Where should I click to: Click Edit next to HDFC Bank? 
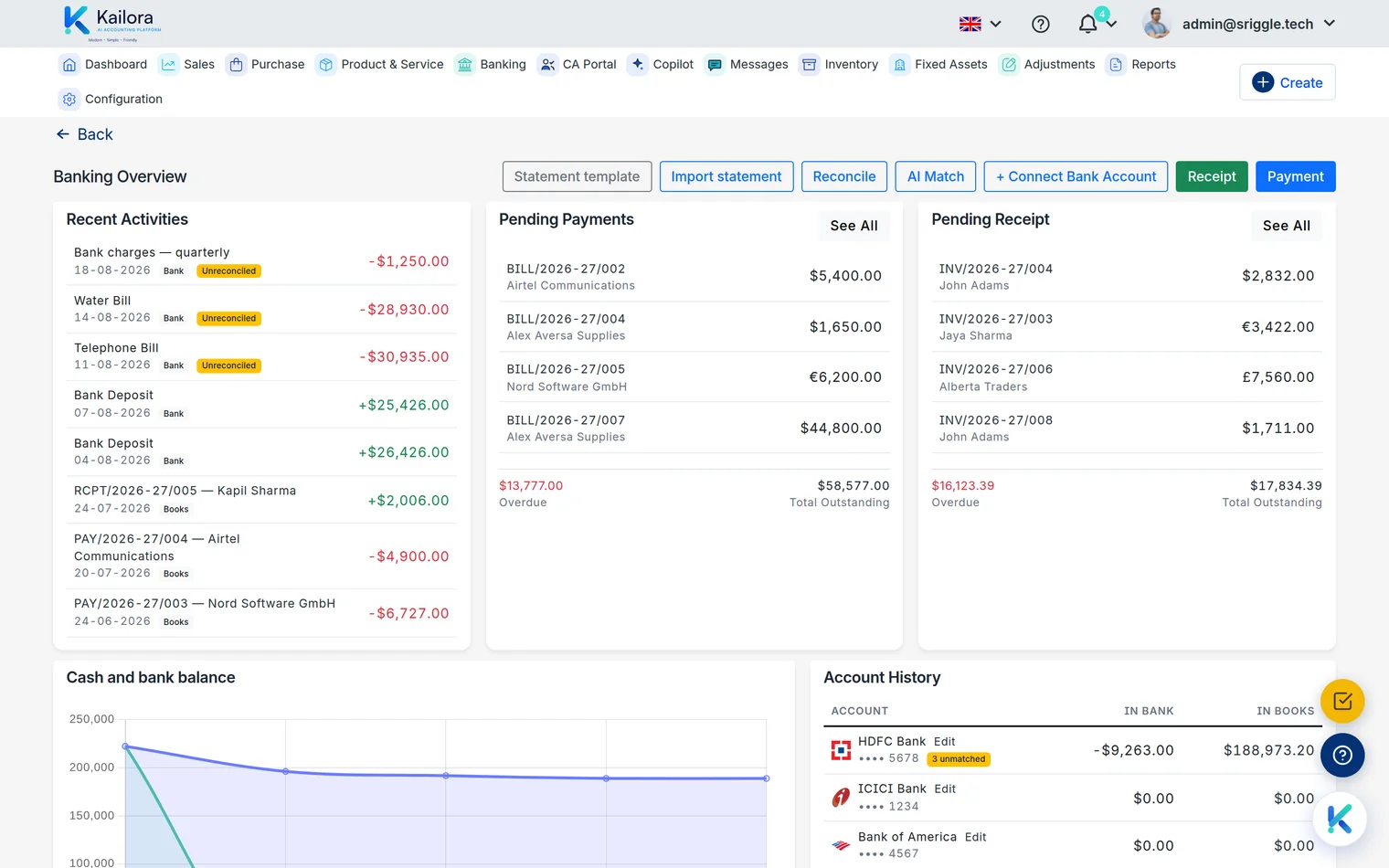[945, 742]
